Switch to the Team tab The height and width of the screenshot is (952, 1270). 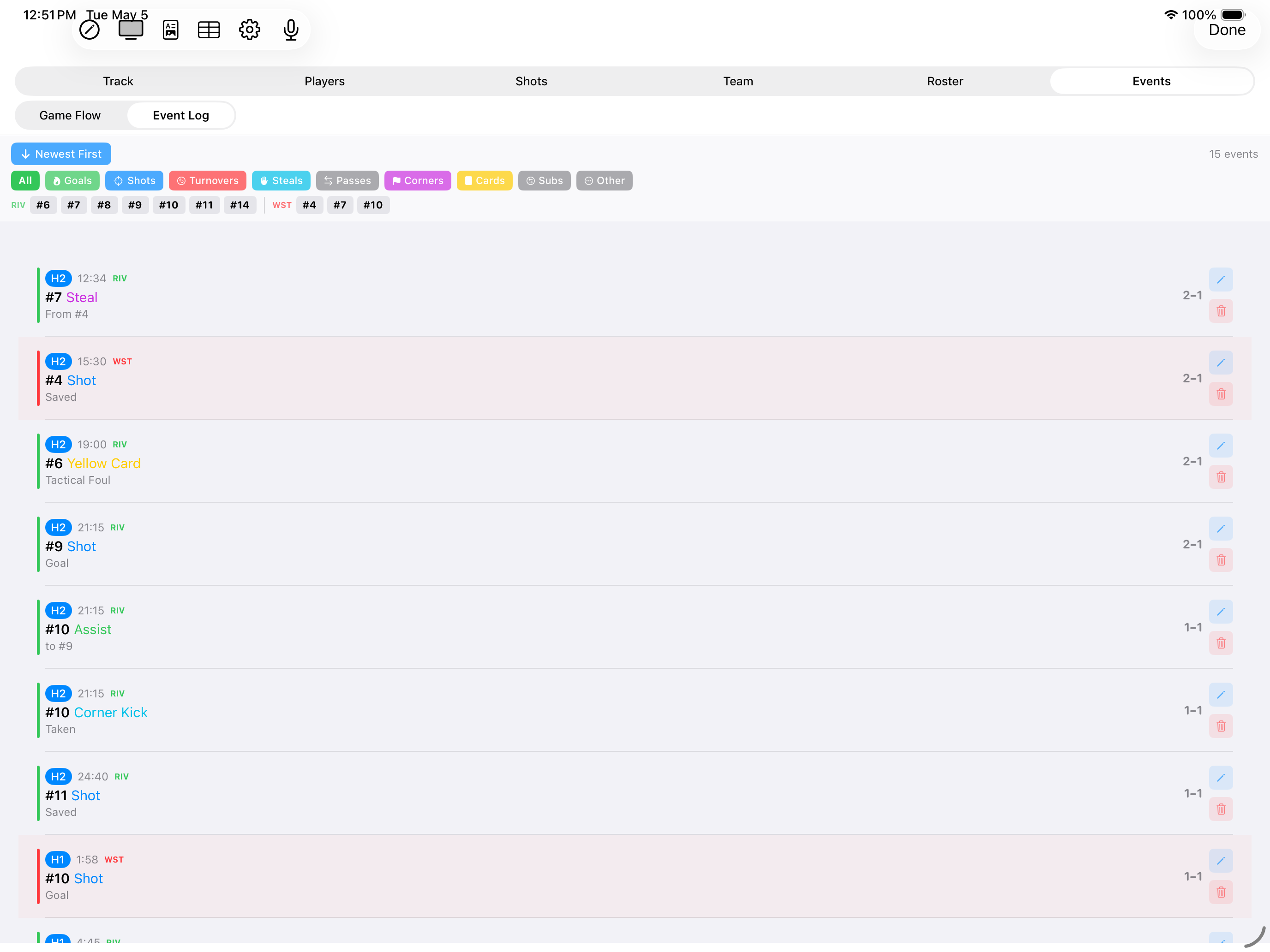point(738,82)
